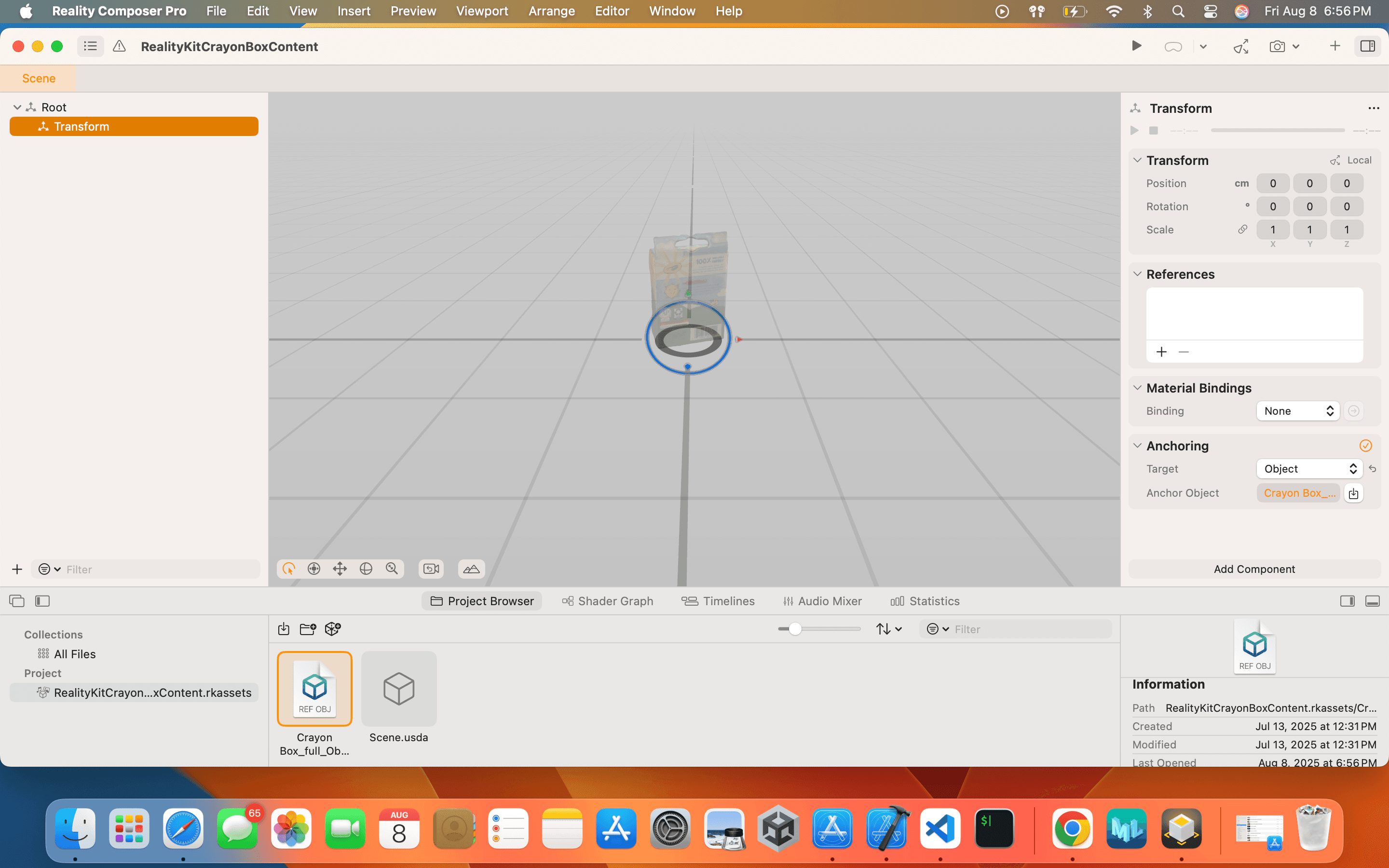
Task: Click the Add Component button
Action: point(1254,569)
